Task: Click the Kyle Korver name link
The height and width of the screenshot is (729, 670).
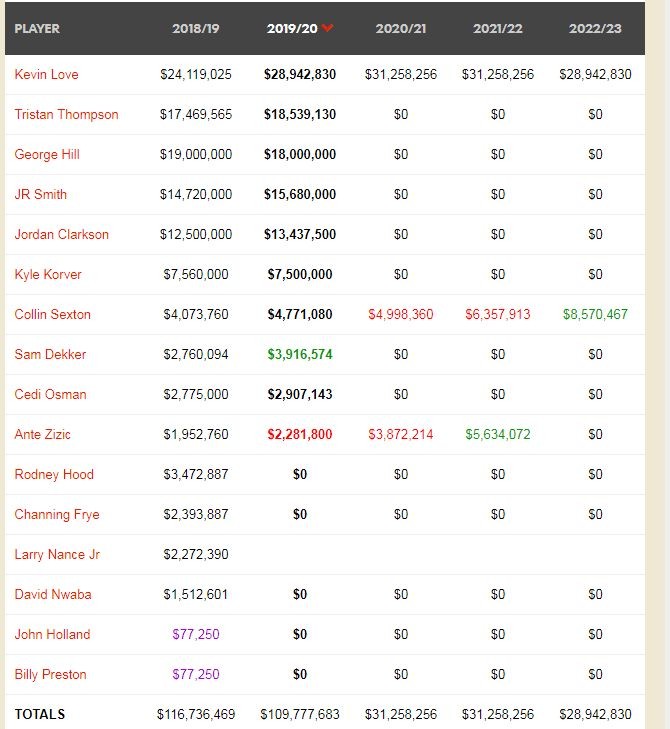Action: [48, 274]
